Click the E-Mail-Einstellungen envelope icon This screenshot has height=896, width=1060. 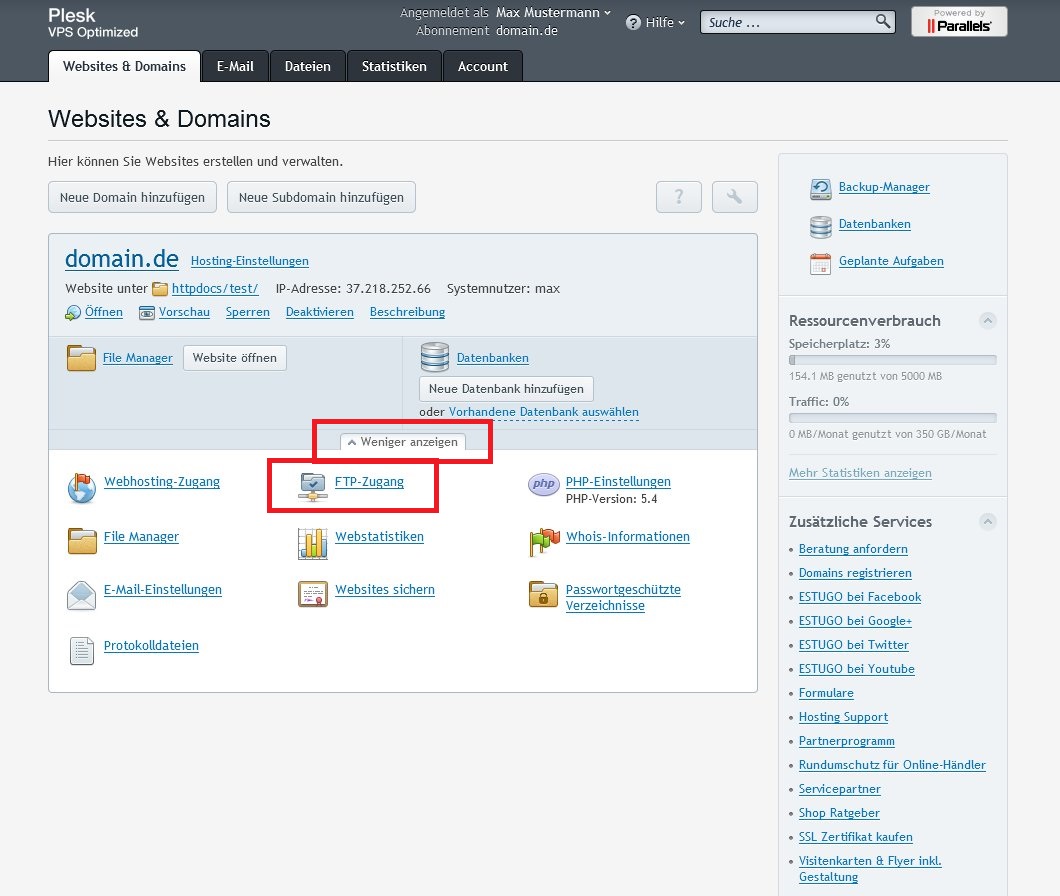(x=81, y=595)
